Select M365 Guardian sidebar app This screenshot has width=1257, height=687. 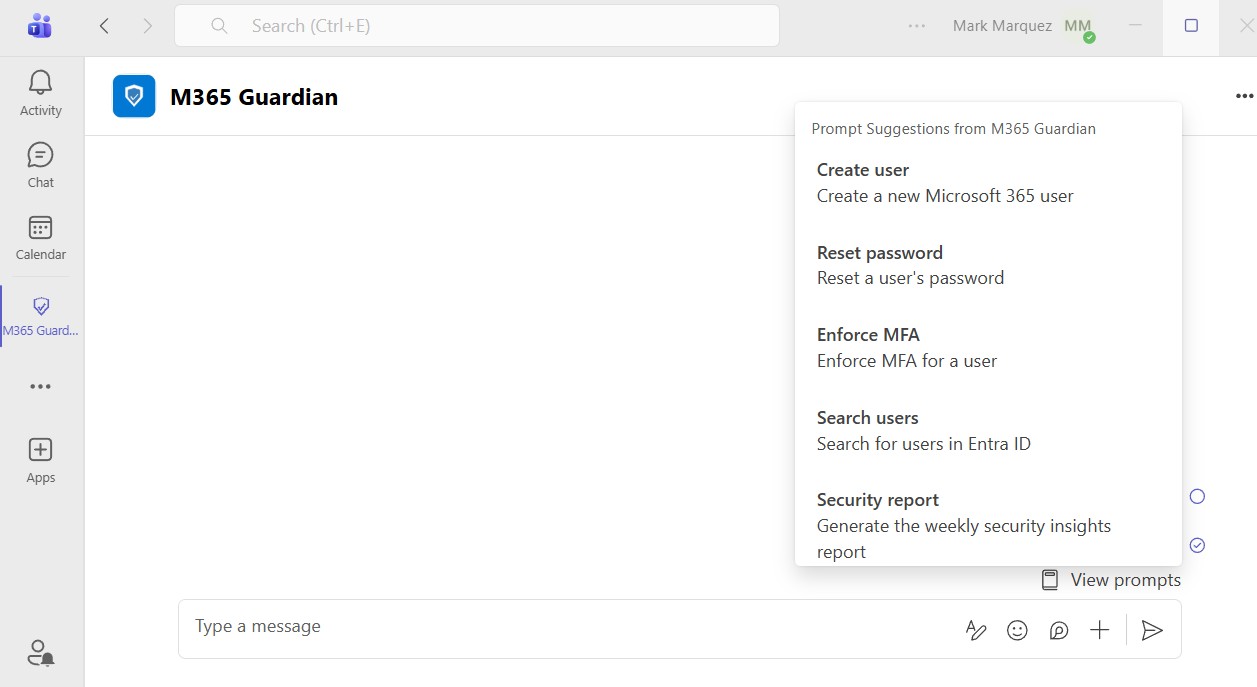point(41,315)
